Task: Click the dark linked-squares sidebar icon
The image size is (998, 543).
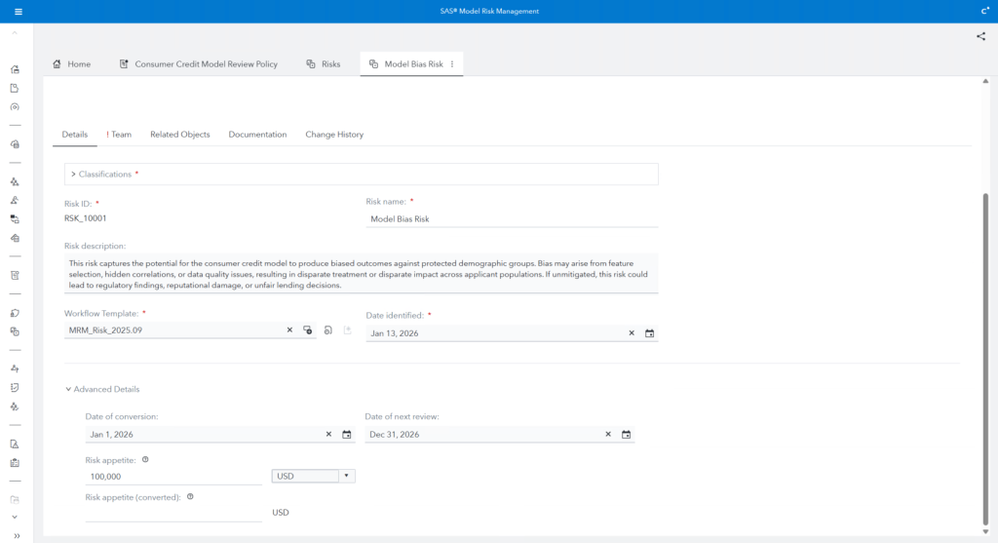Action: coord(15,219)
